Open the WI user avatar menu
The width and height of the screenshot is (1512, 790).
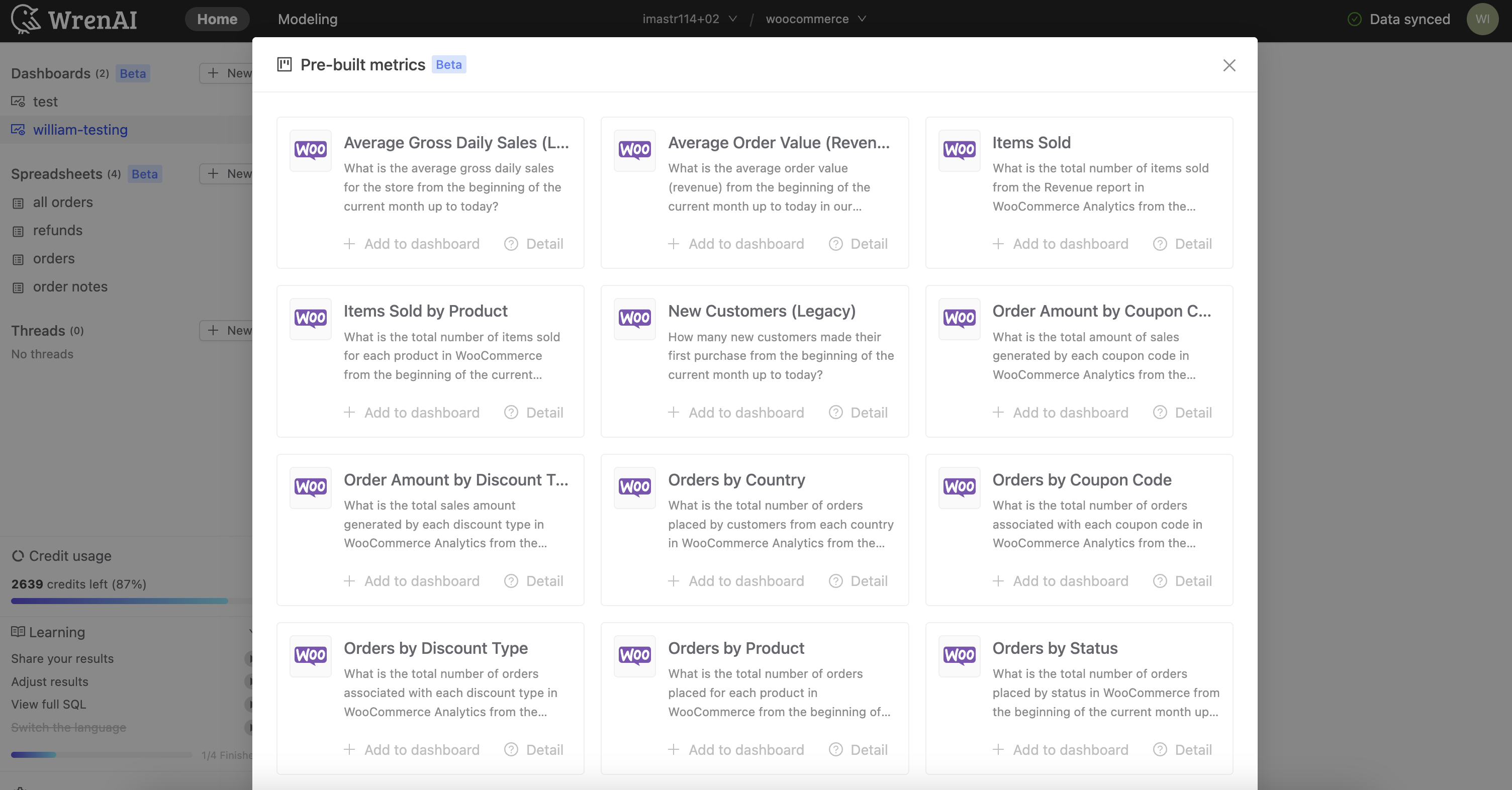1482,20
